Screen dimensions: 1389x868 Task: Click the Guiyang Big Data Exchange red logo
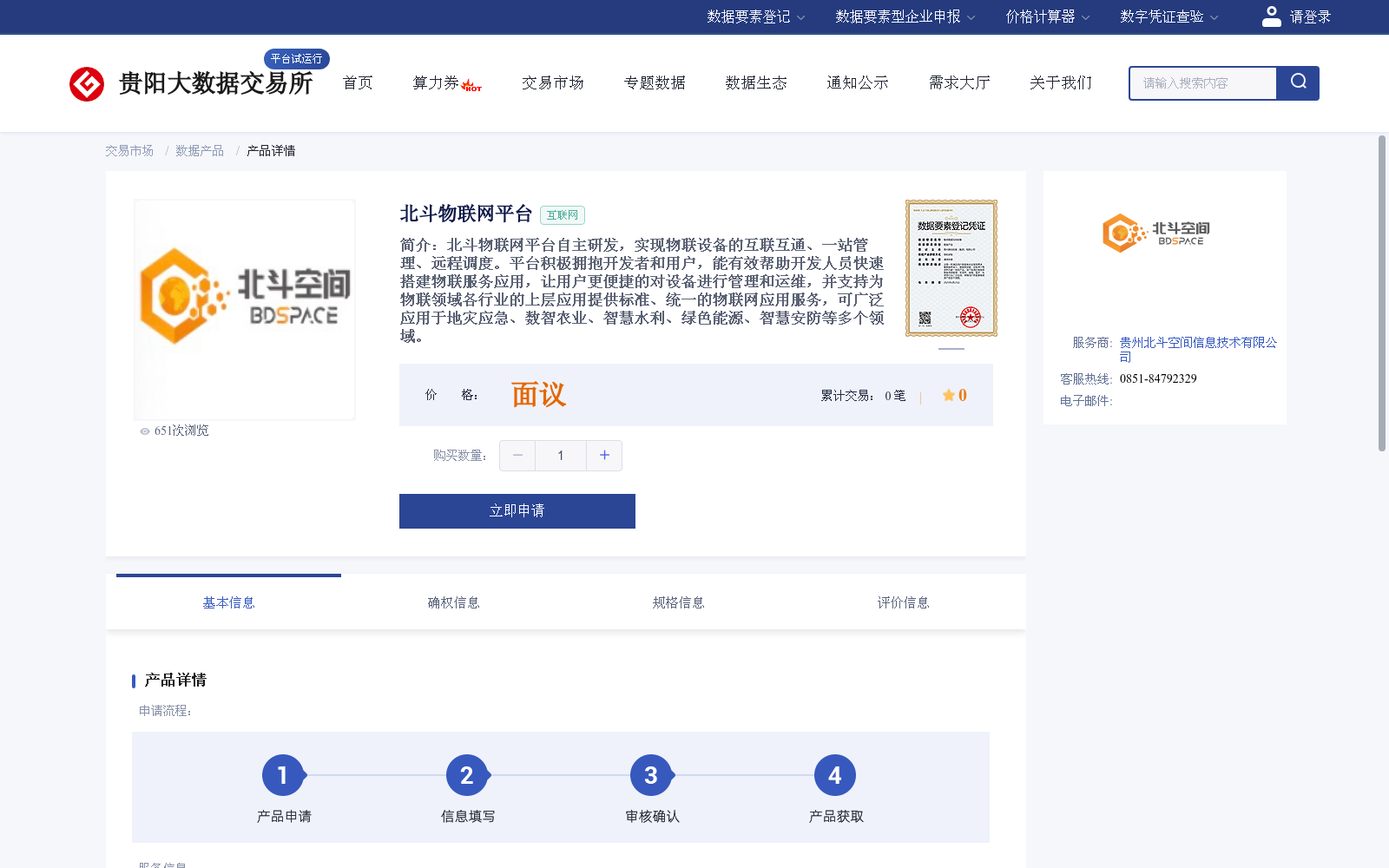(x=87, y=84)
